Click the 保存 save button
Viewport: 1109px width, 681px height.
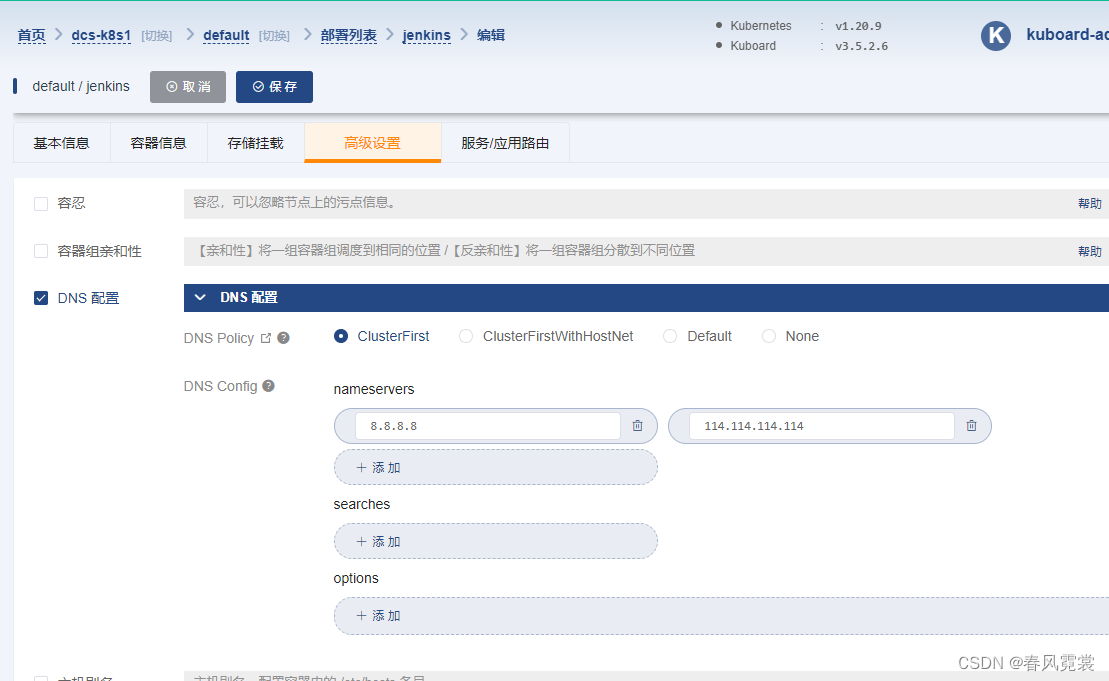pyautogui.click(x=274, y=86)
